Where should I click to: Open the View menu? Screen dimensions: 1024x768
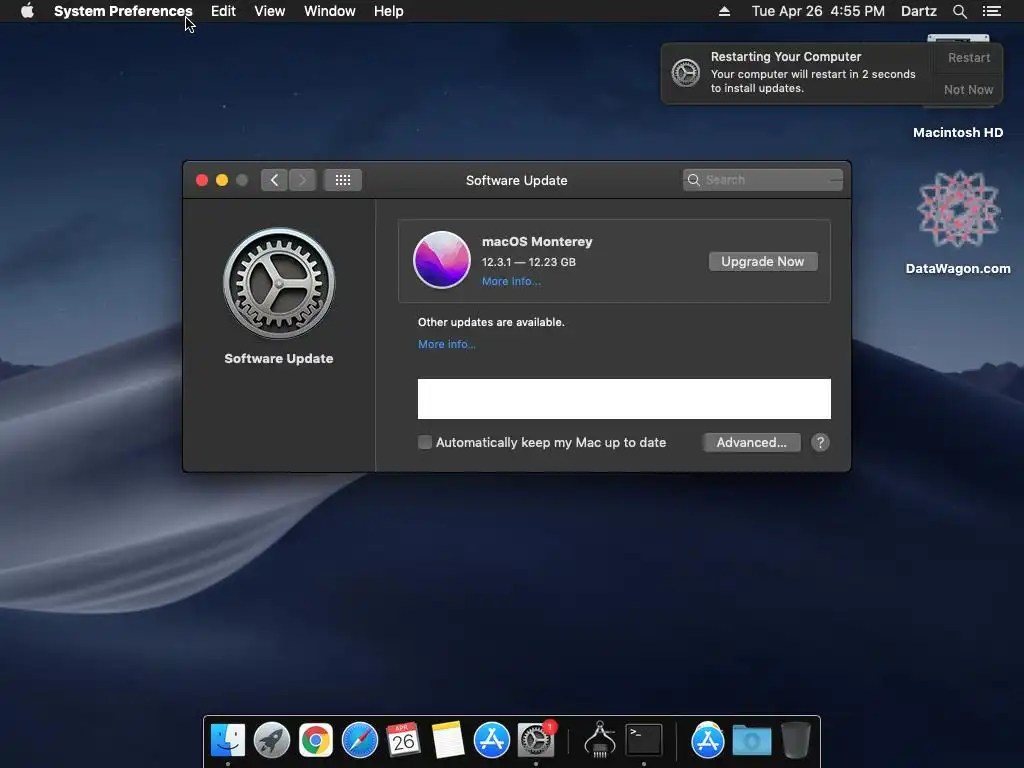pyautogui.click(x=269, y=11)
